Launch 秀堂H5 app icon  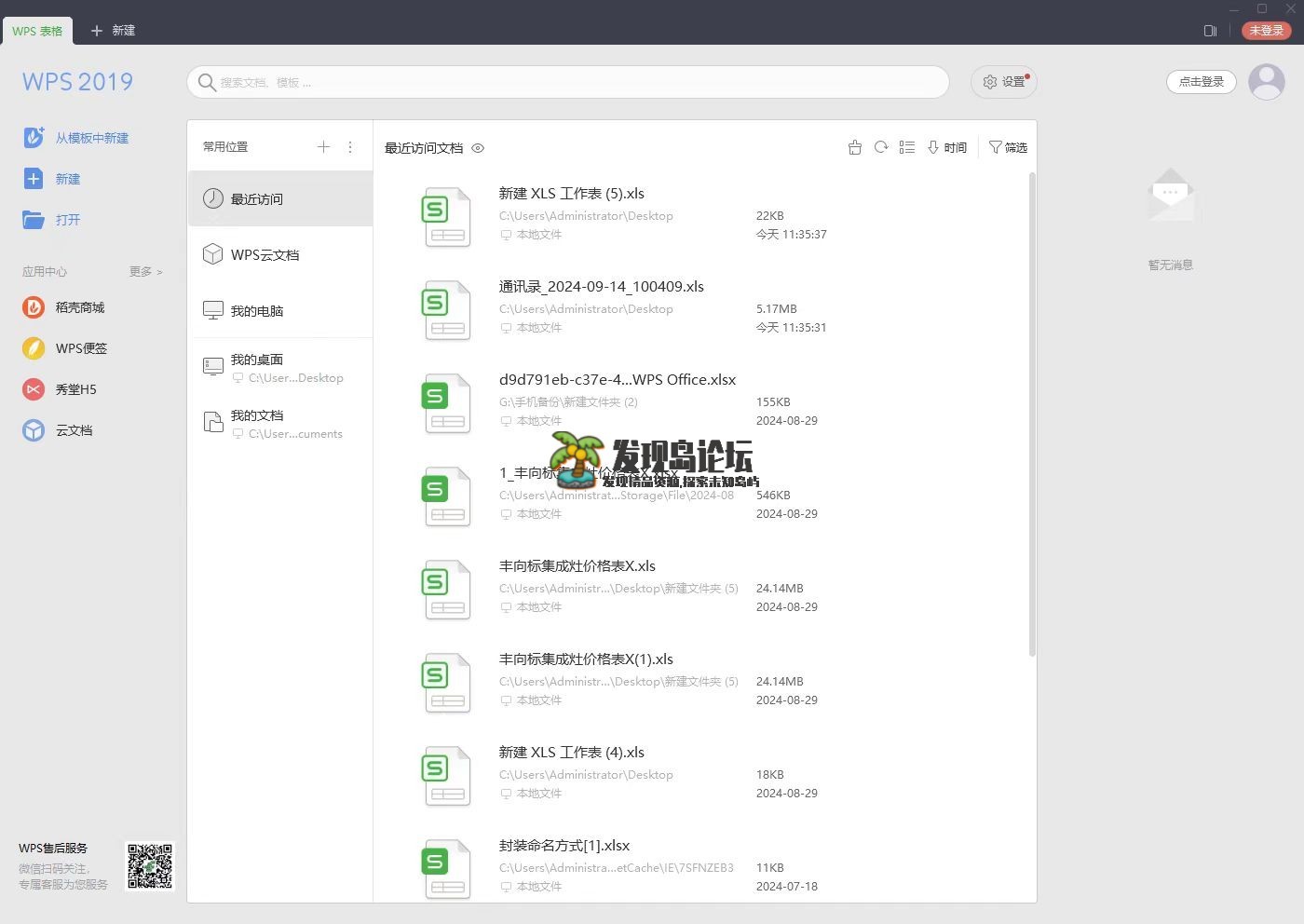[x=34, y=388]
